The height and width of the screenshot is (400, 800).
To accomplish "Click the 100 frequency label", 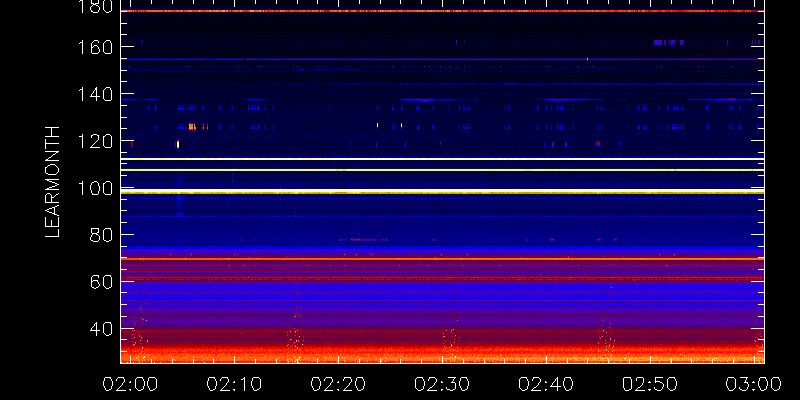I will pyautogui.click(x=96, y=188).
